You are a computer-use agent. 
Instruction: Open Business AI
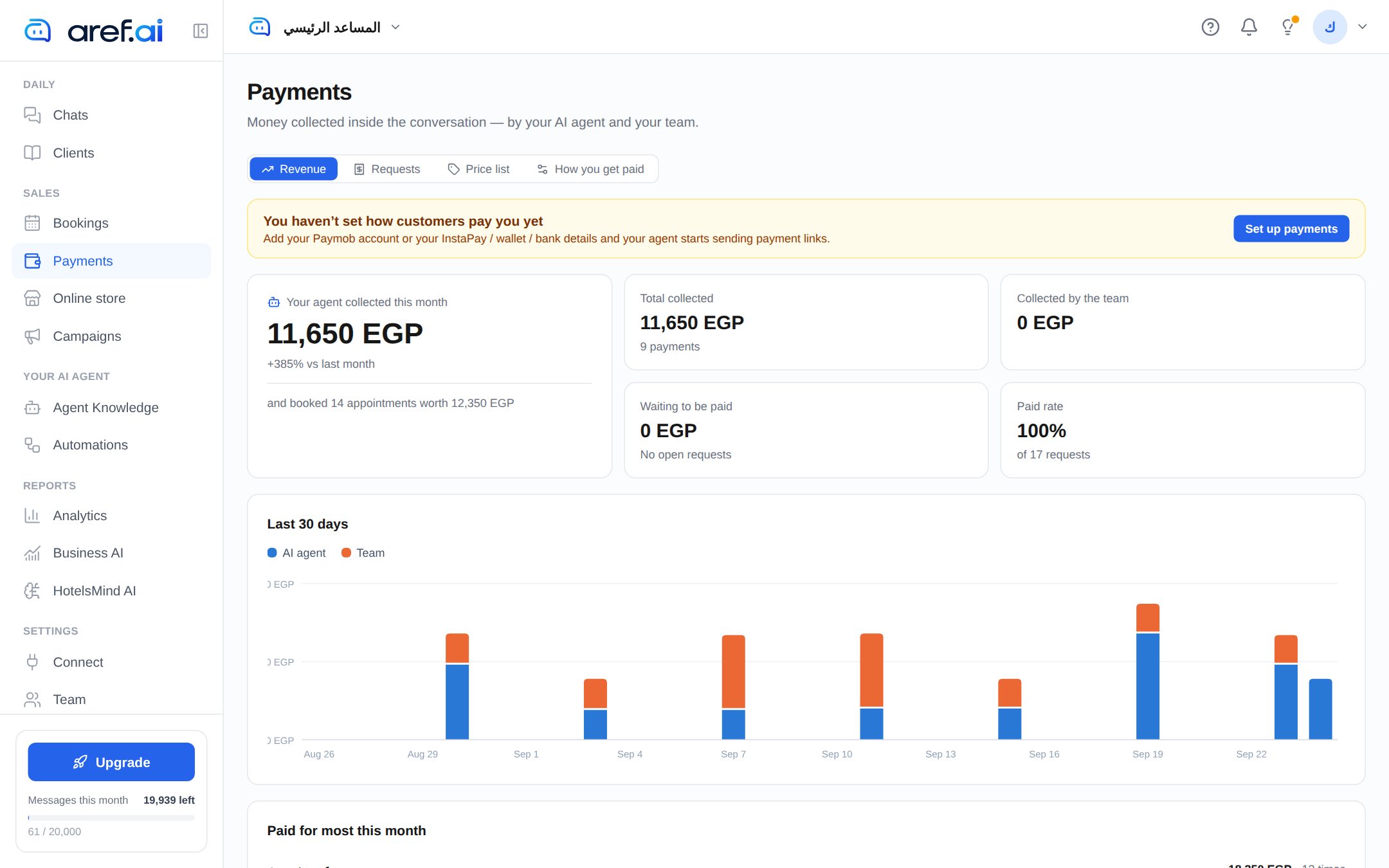tap(111, 553)
